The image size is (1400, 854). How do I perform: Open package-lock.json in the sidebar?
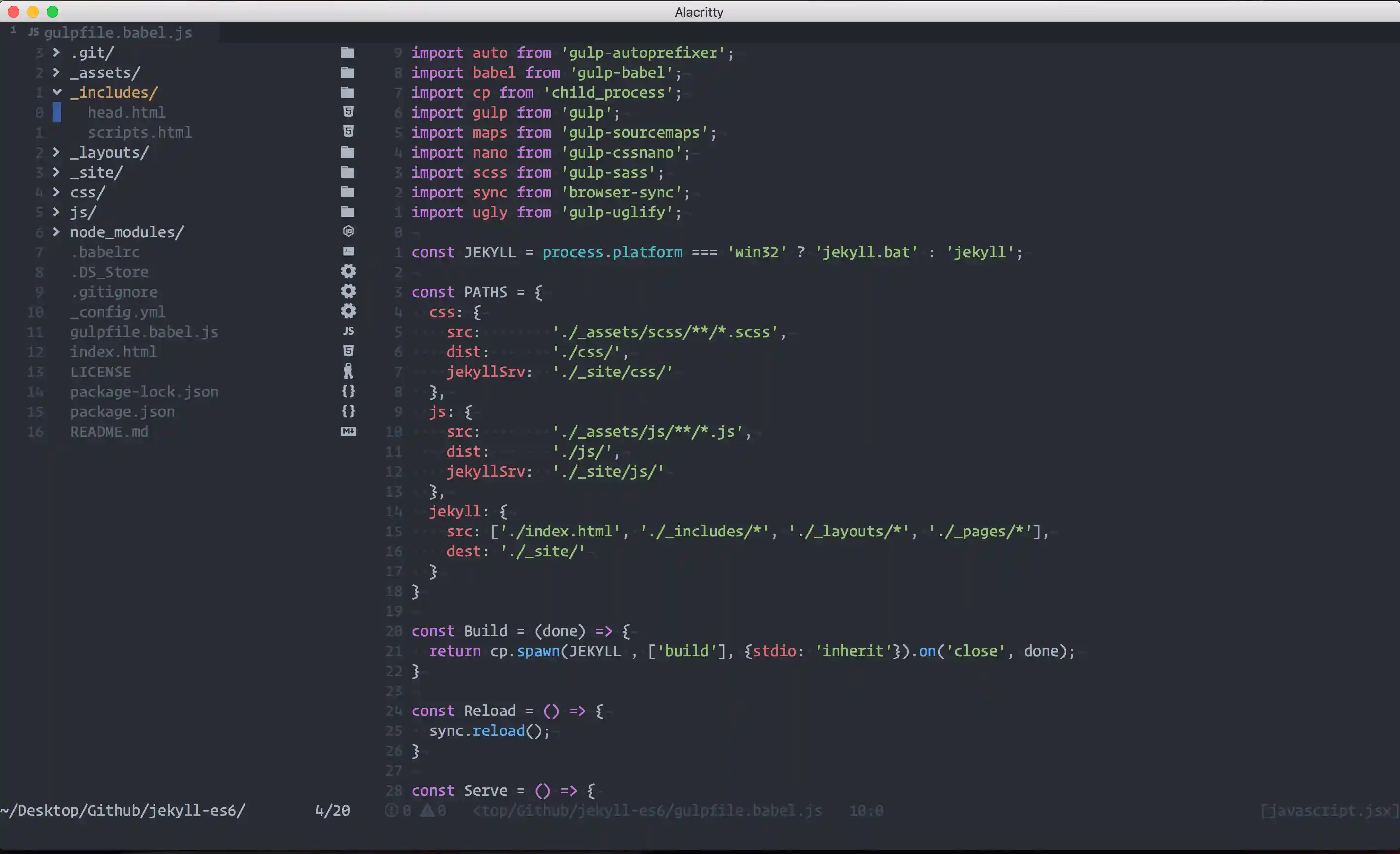(144, 391)
